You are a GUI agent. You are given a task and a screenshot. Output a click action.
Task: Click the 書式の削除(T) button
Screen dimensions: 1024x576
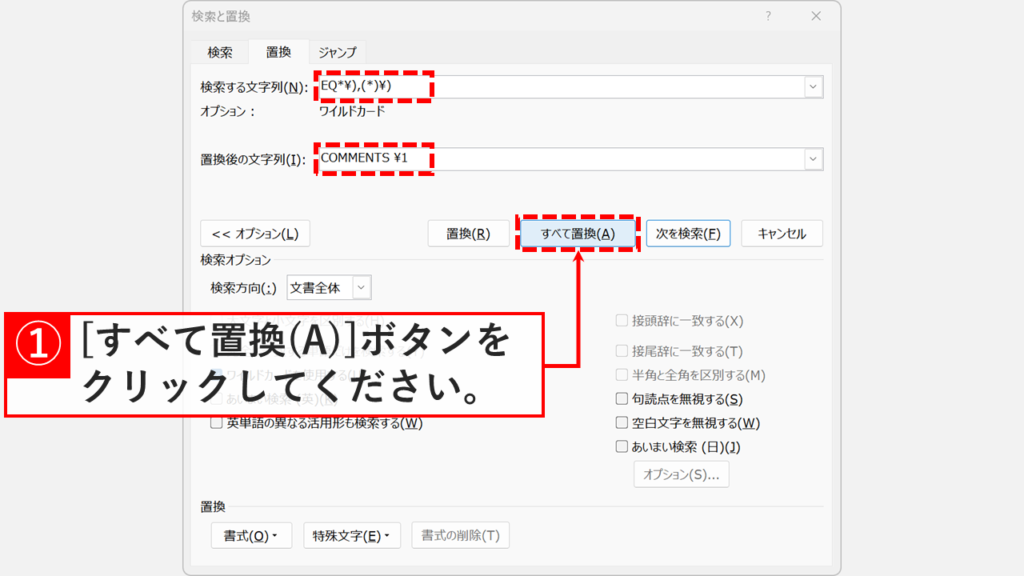pos(460,535)
